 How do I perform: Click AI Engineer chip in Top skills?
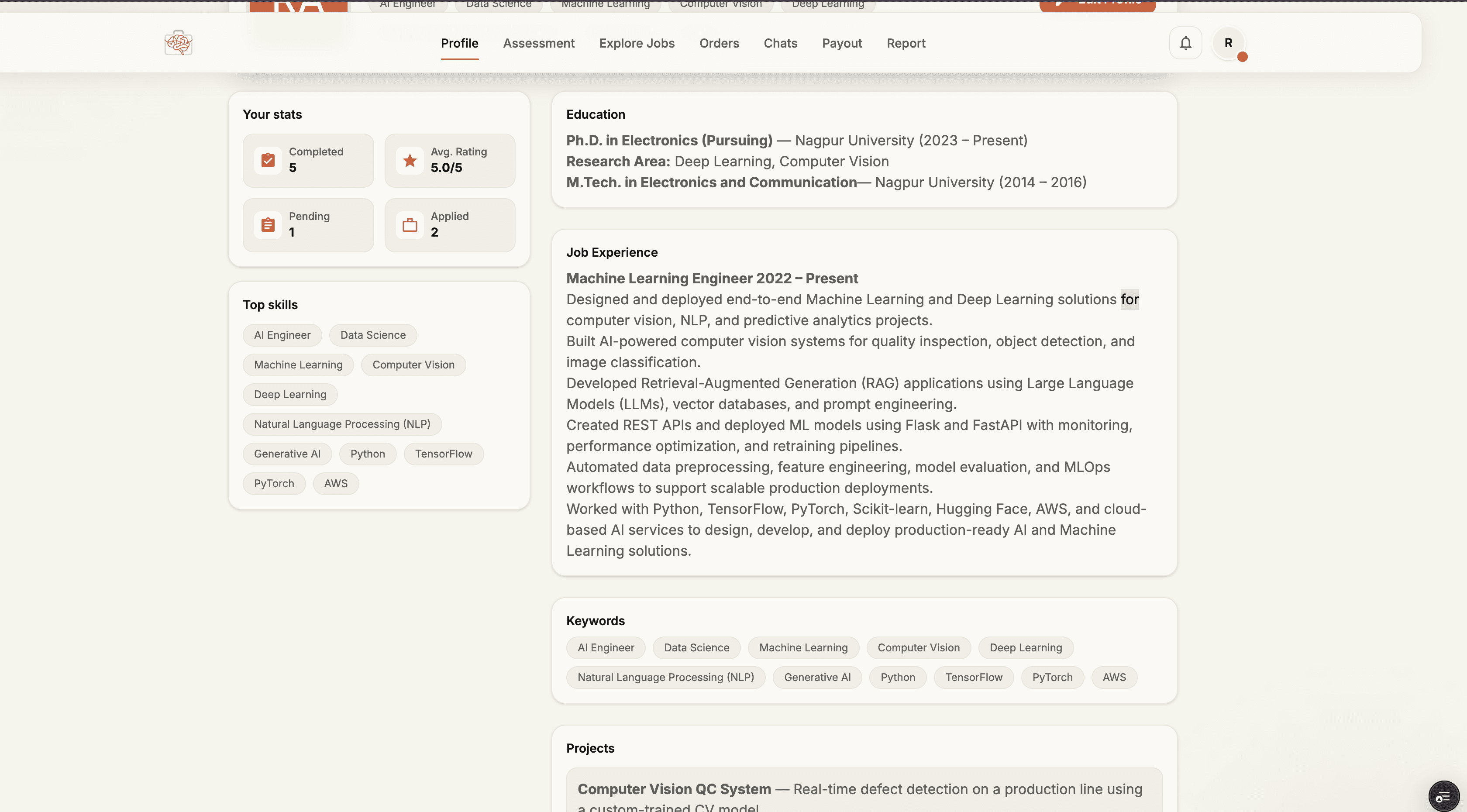(x=282, y=335)
